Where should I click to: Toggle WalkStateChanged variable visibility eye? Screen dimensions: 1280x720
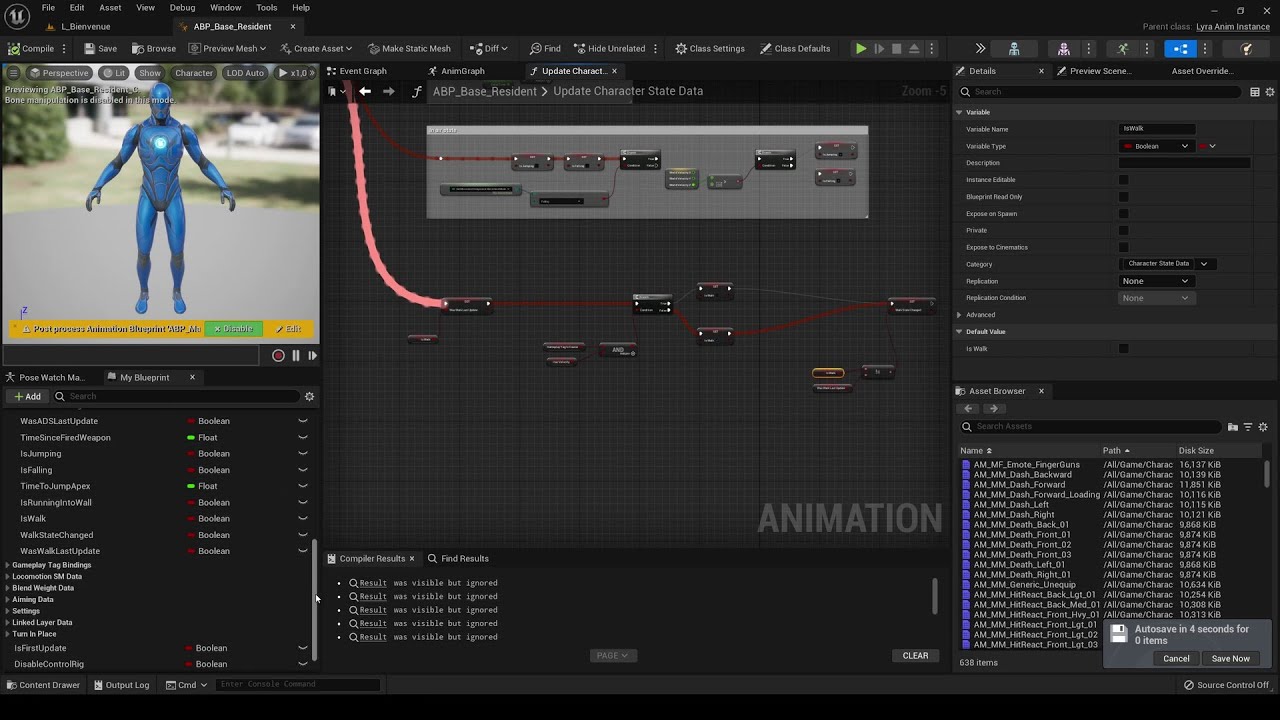(x=302, y=535)
